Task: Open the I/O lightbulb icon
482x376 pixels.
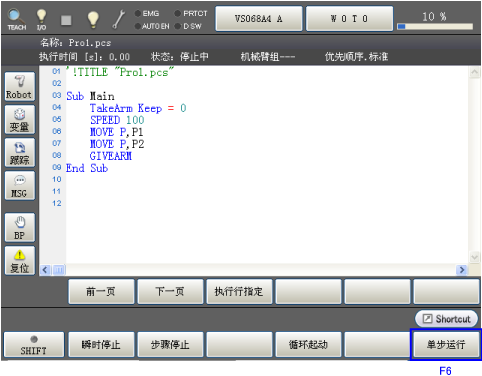Action: click(x=41, y=20)
